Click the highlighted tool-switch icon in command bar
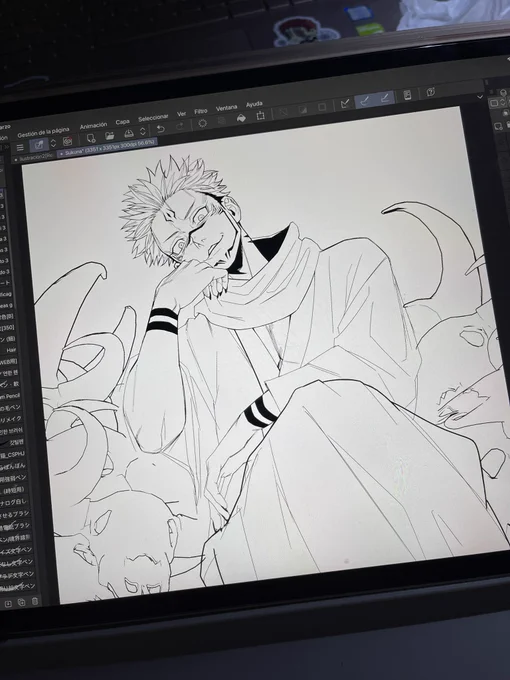The image size is (510, 680). tap(39, 145)
